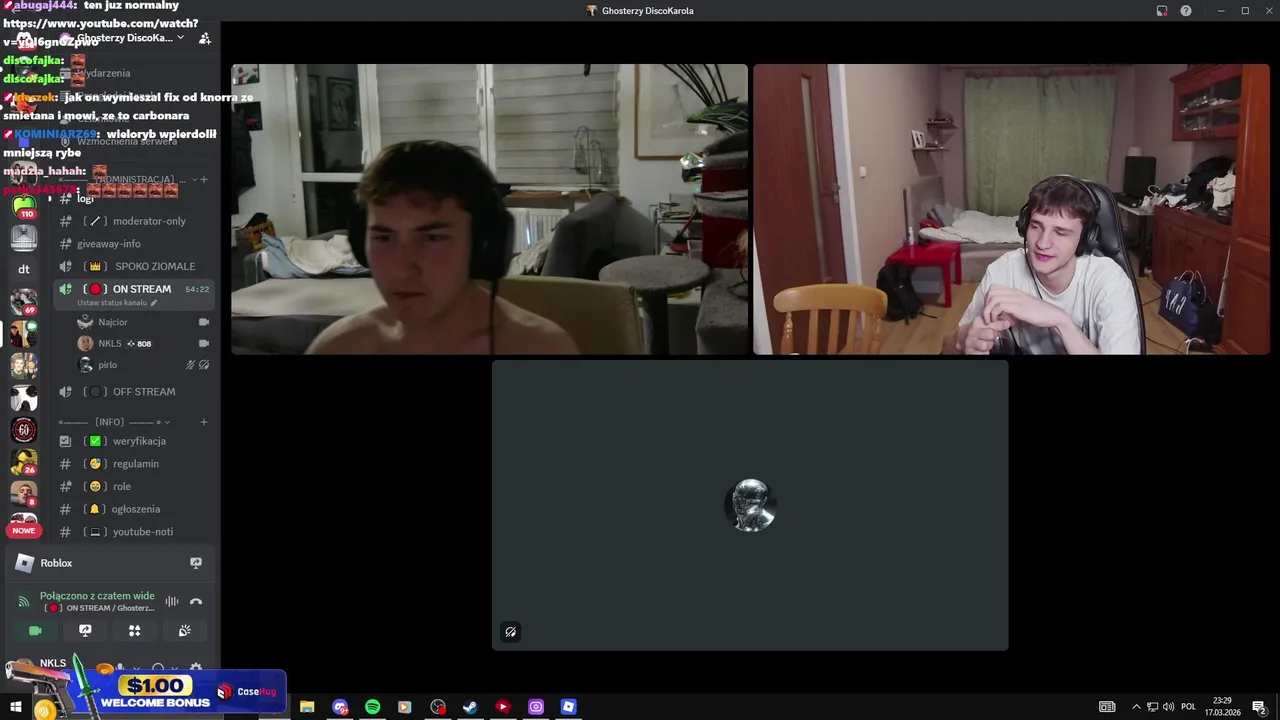Jump to new mentions via NOWE pill

coord(24,530)
